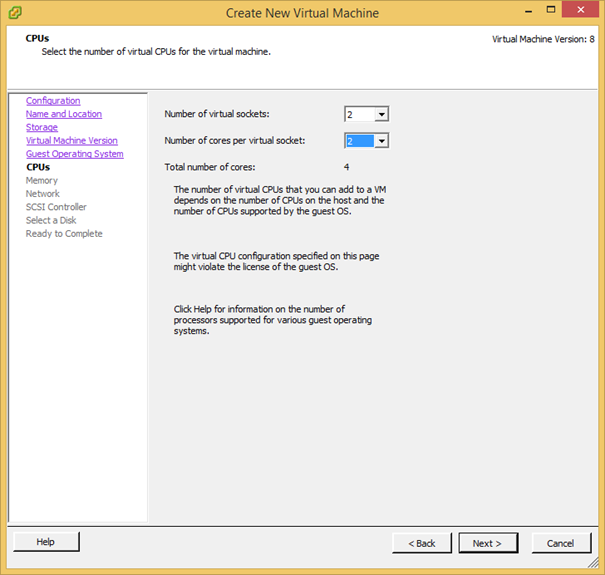The height and width of the screenshot is (575, 605).
Task: Maximize the Create New Virtual Machine window
Action: (x=551, y=10)
